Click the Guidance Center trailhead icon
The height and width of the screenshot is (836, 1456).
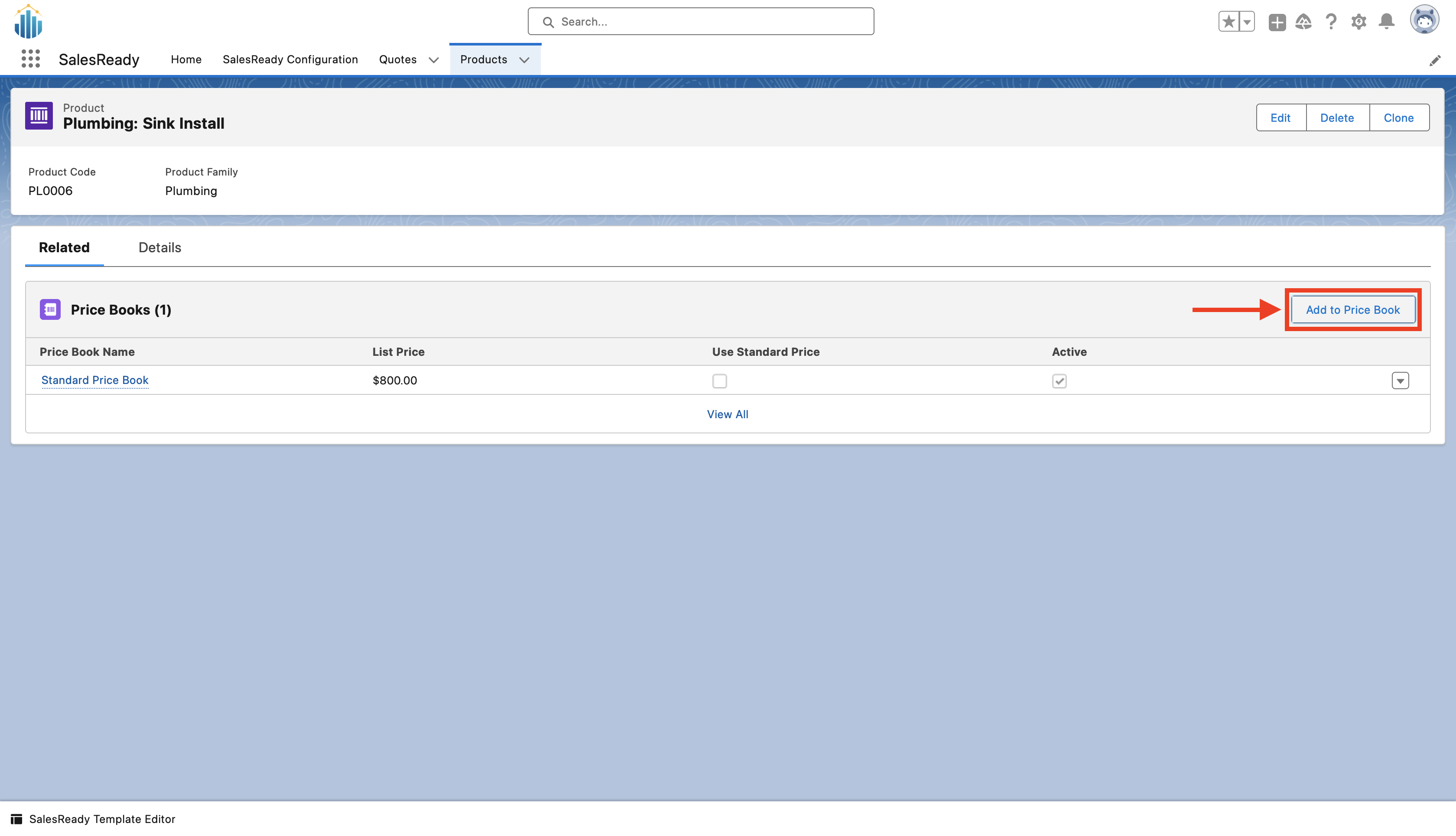1303,21
